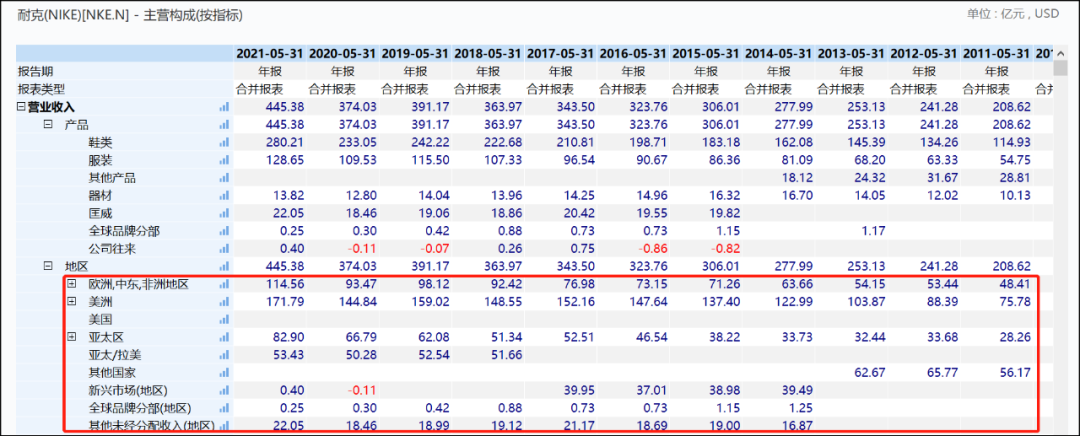Viewport: 1080px width, 436px height.
Task: Open chart icon for 美国 row
Action: [223, 320]
